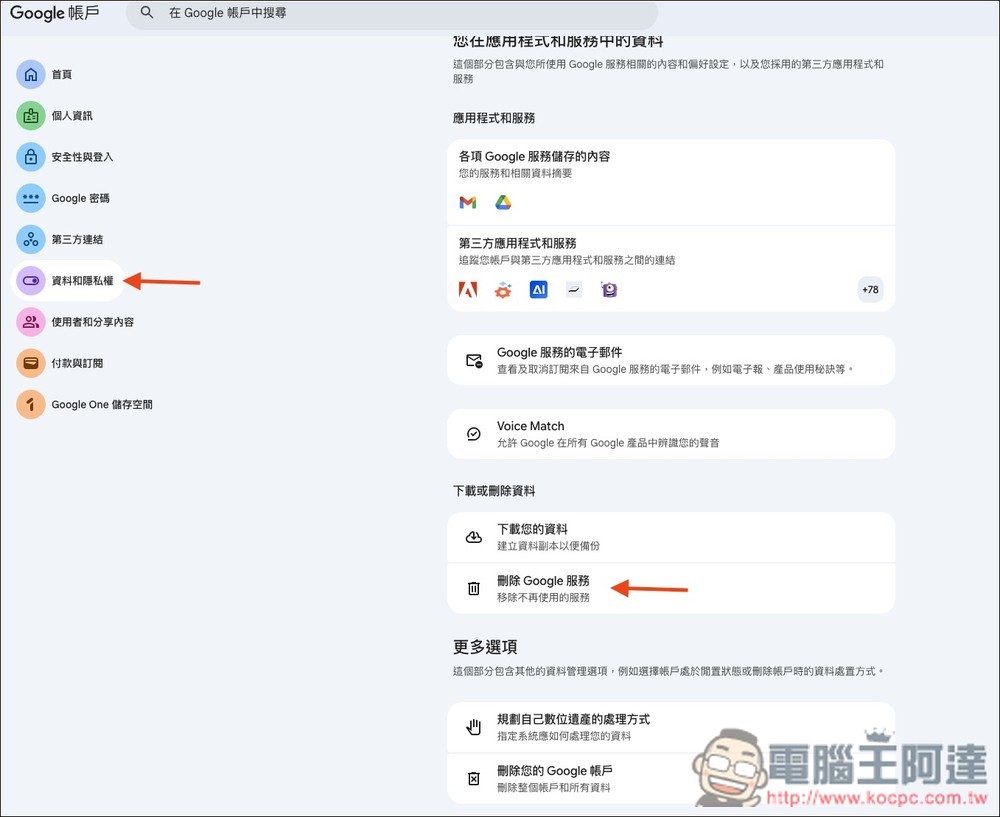This screenshot has height=817, width=1000.
Task: Click the 應用程式和服務 section heading
Action: [x=494, y=118]
